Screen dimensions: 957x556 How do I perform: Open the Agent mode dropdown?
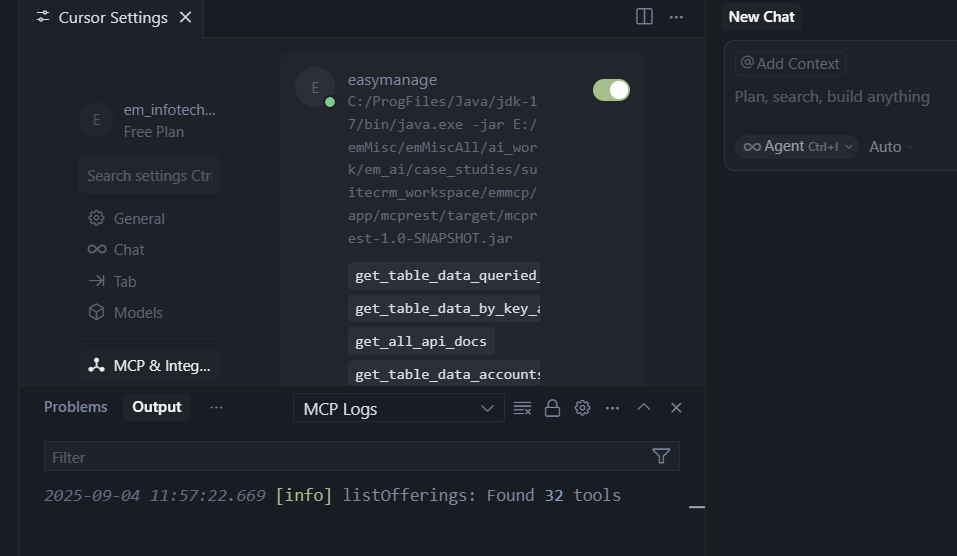(796, 146)
